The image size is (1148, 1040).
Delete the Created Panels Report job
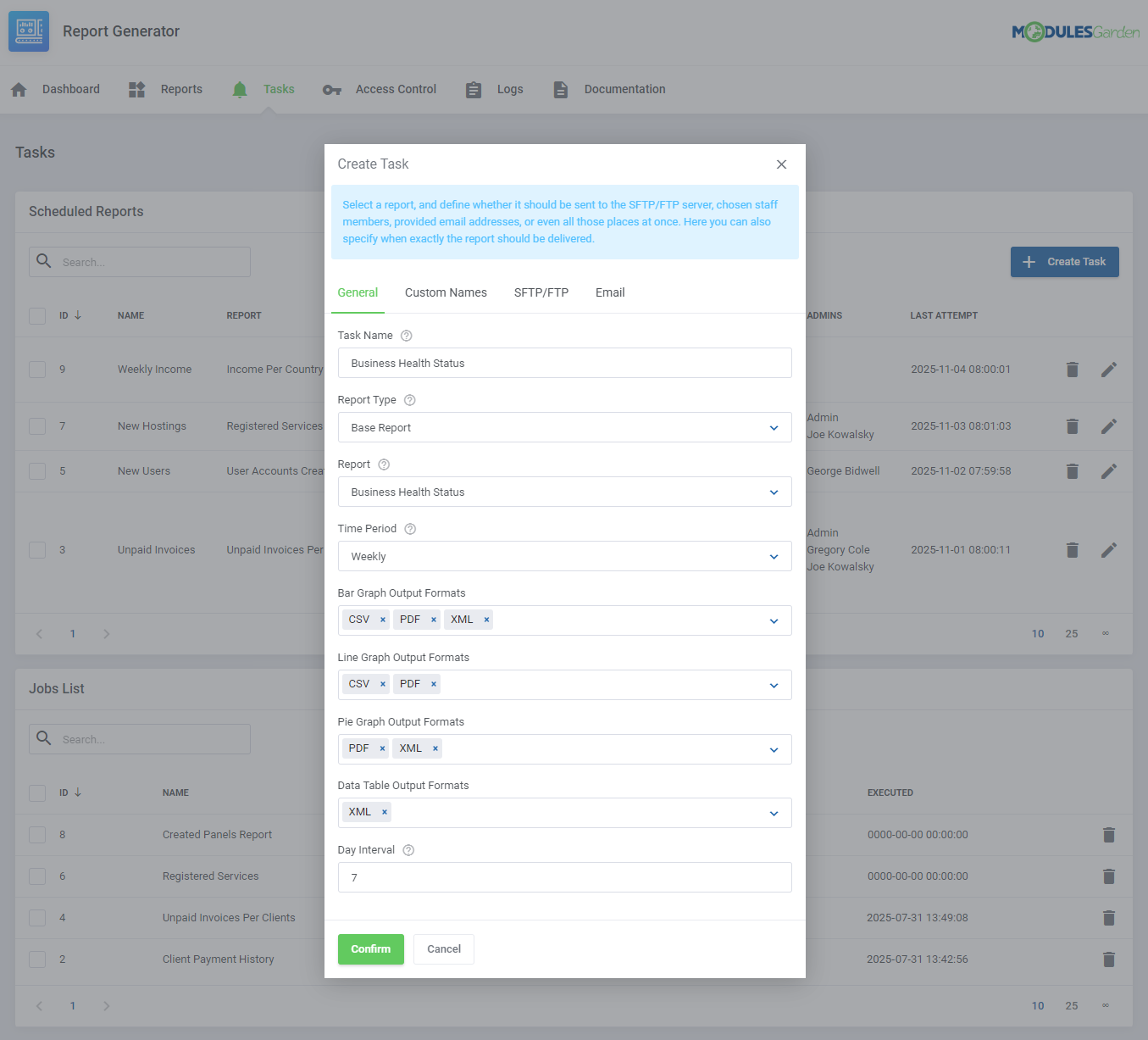1108,835
